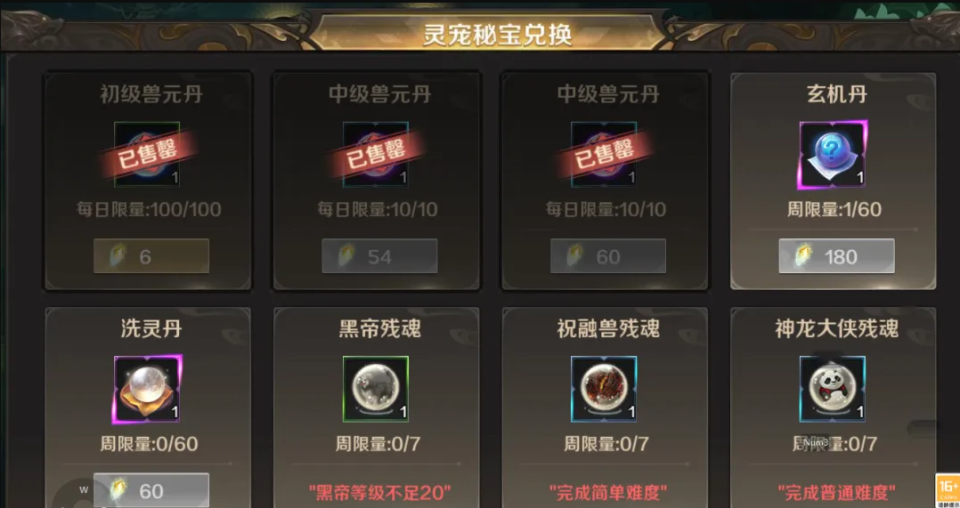
Task: Click the 16+ age rating badge
Action: (x=948, y=490)
